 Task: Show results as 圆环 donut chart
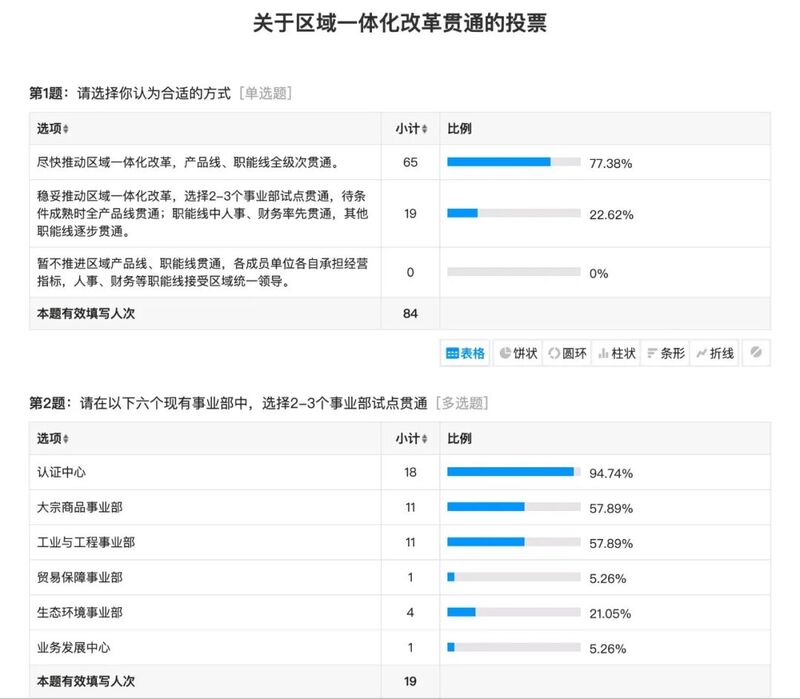pos(567,353)
